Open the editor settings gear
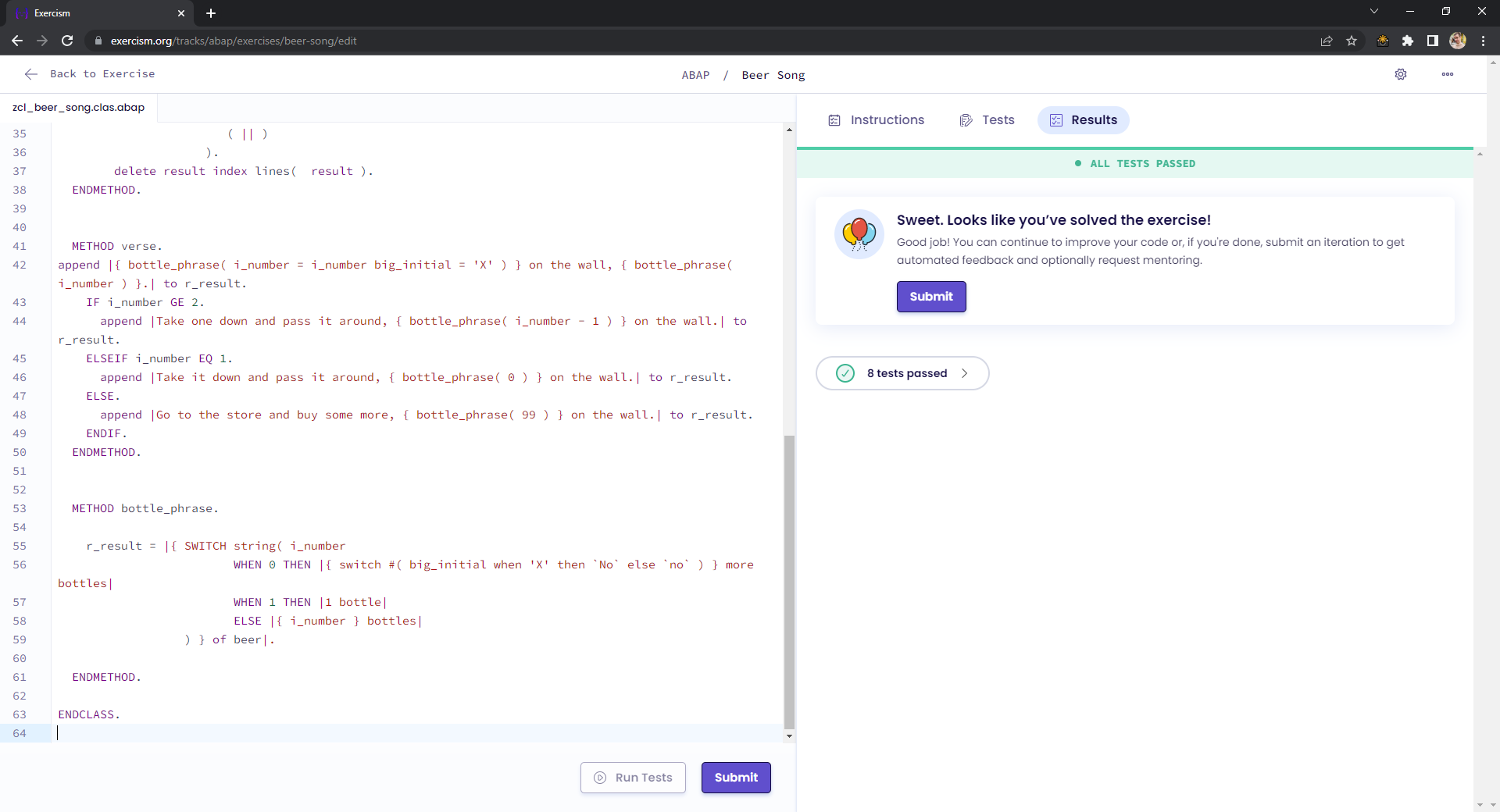1500x812 pixels. (1401, 74)
